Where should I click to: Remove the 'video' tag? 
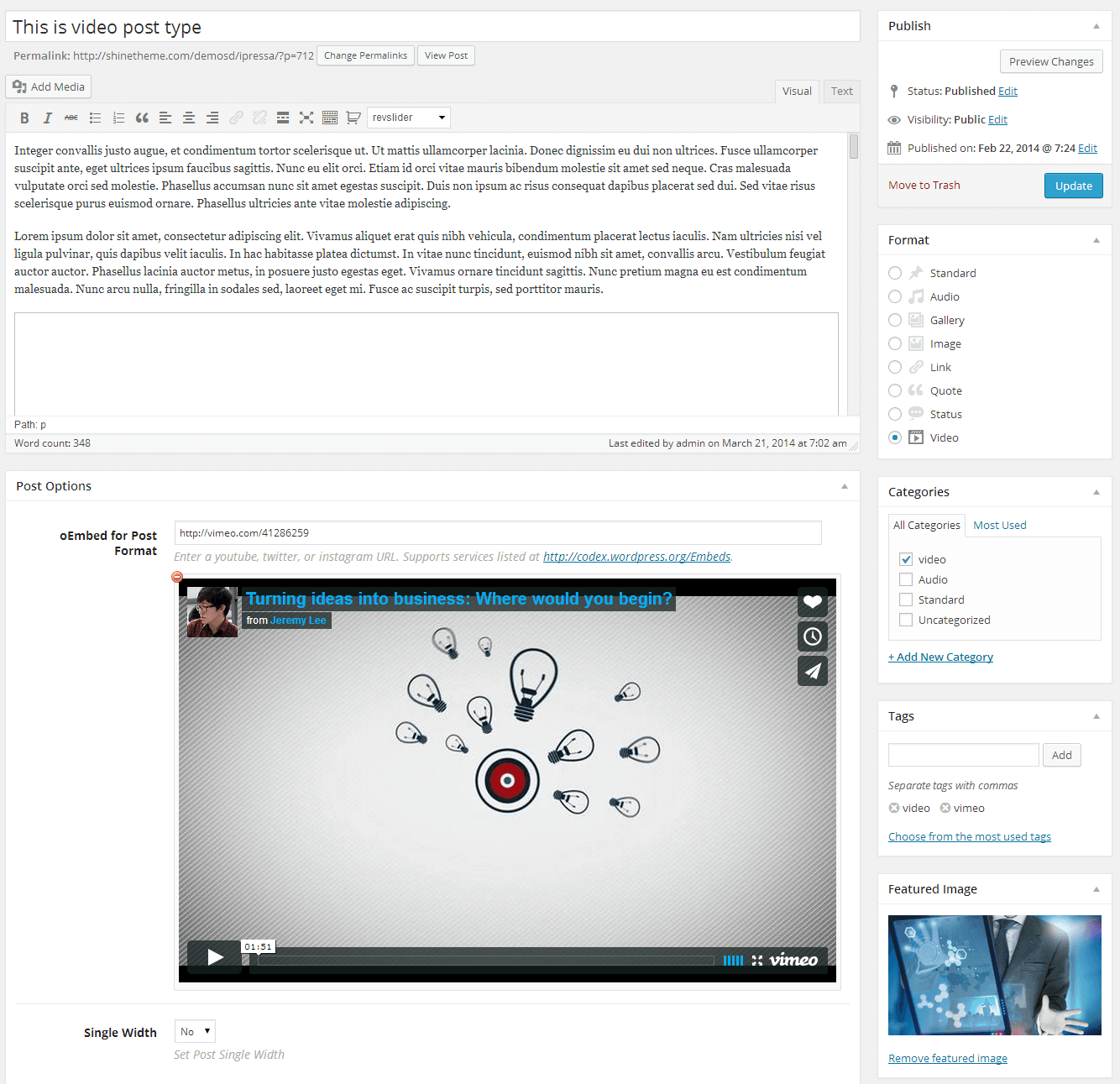[894, 808]
